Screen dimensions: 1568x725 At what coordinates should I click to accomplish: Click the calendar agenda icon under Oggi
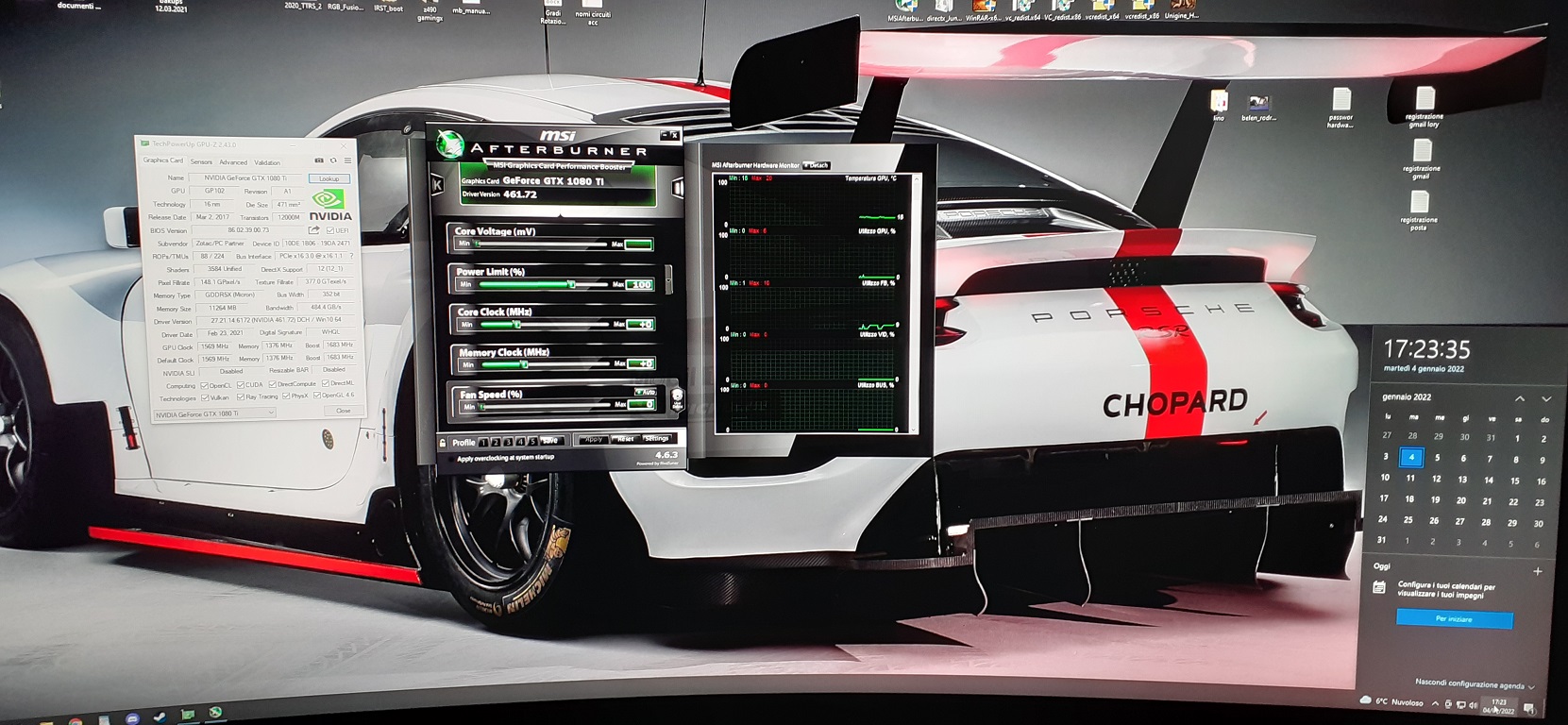pyautogui.click(x=1379, y=587)
